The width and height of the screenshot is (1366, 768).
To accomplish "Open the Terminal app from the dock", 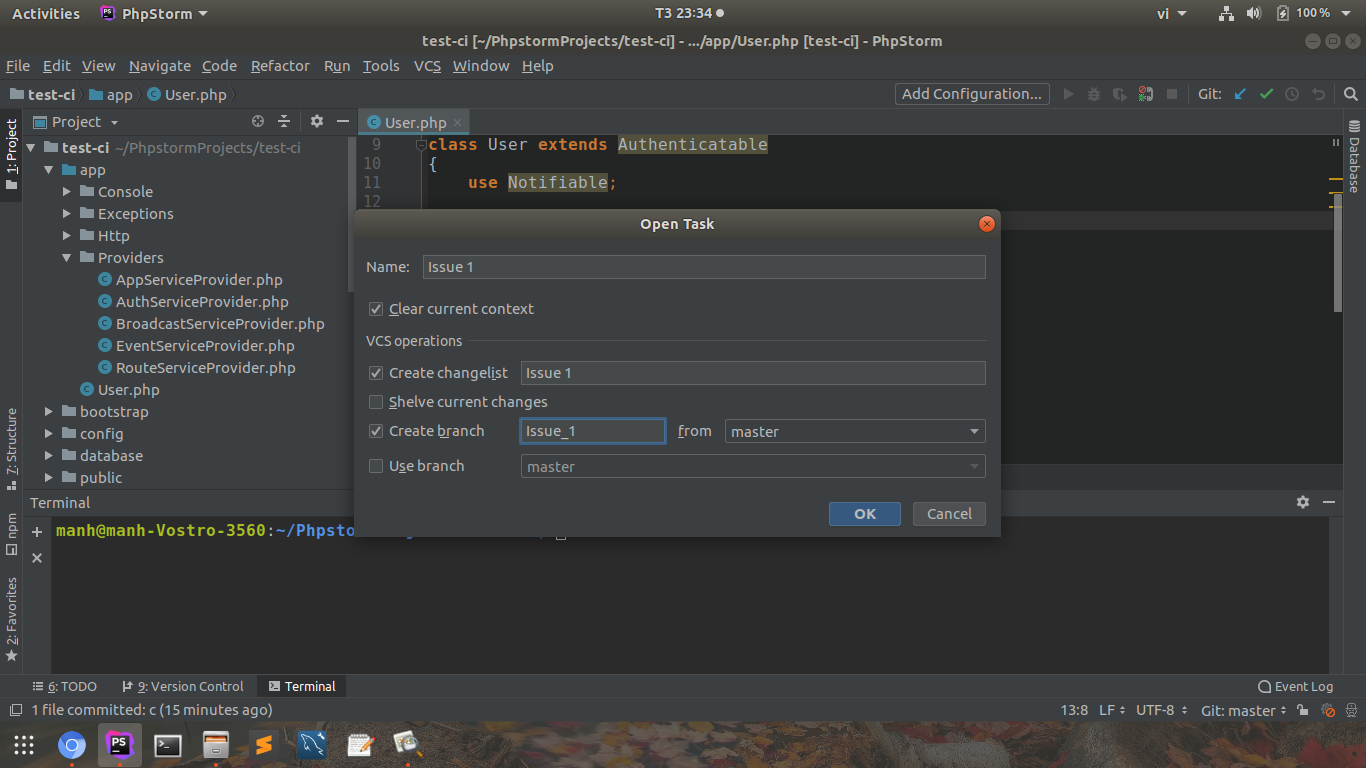I will pyautogui.click(x=167, y=745).
